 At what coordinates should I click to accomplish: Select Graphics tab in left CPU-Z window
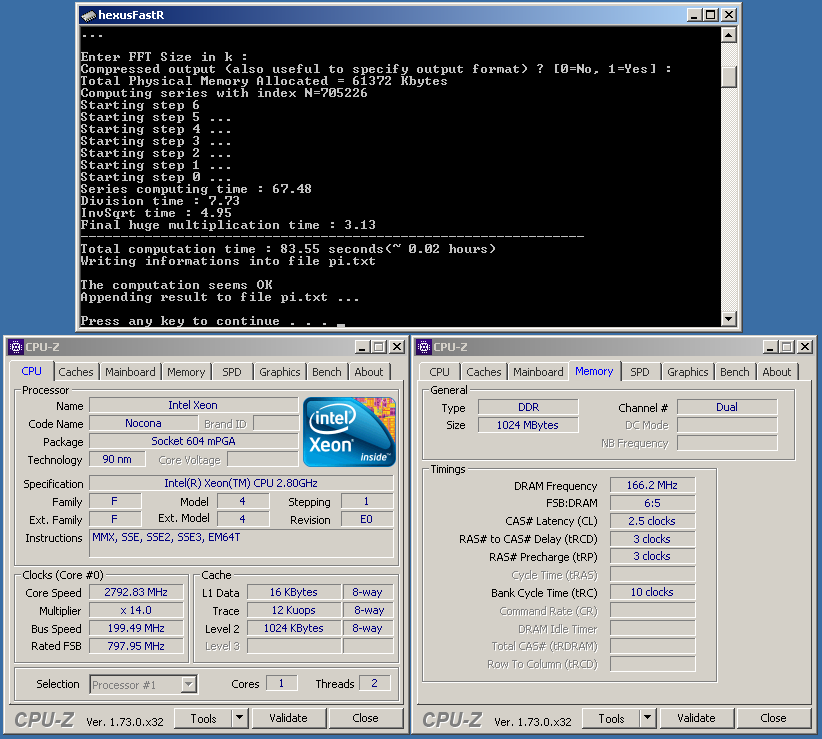coord(279,372)
